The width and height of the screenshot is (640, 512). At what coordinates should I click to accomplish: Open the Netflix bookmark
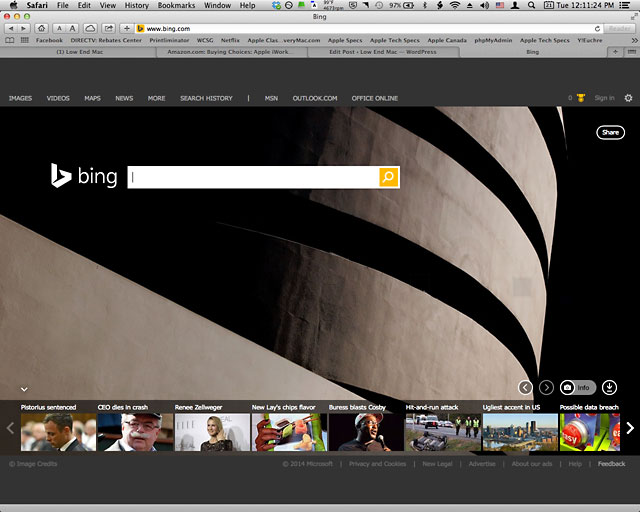point(230,40)
